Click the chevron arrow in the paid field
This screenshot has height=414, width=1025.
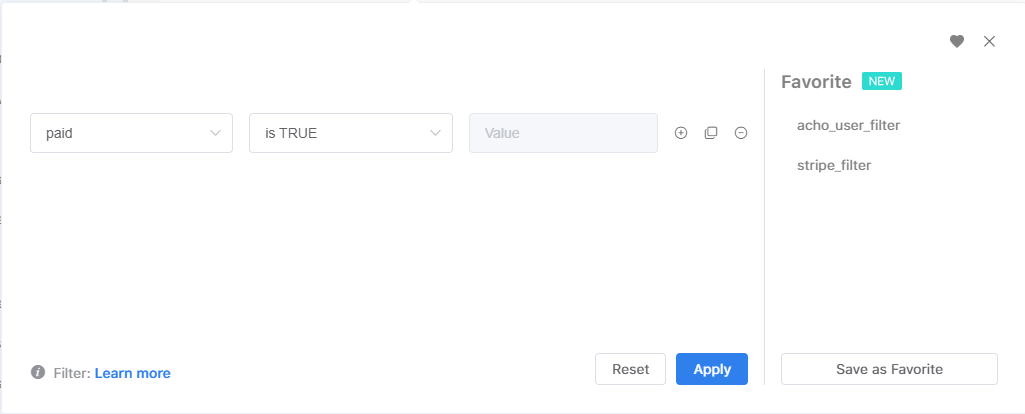pyautogui.click(x=215, y=133)
